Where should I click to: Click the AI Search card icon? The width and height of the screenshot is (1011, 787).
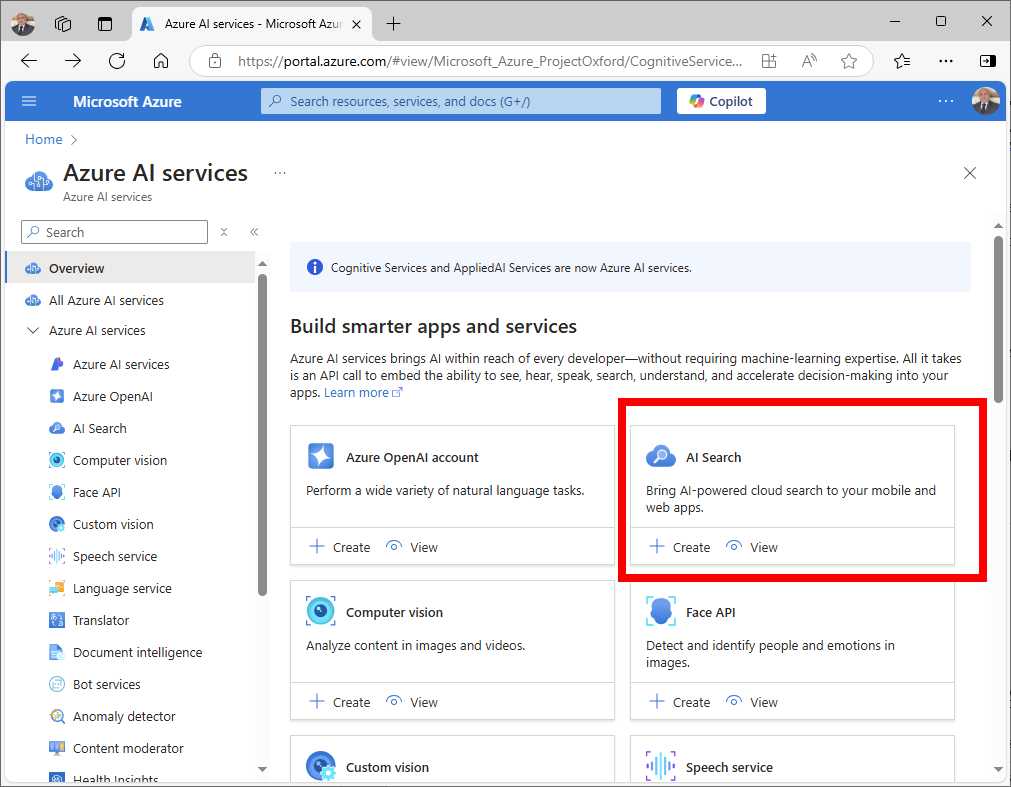click(660, 456)
